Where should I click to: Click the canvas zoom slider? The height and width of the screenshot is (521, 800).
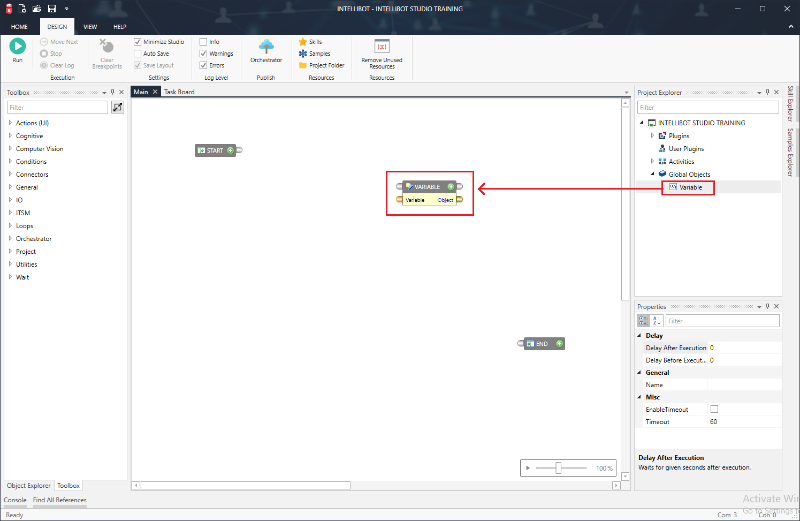(558, 468)
